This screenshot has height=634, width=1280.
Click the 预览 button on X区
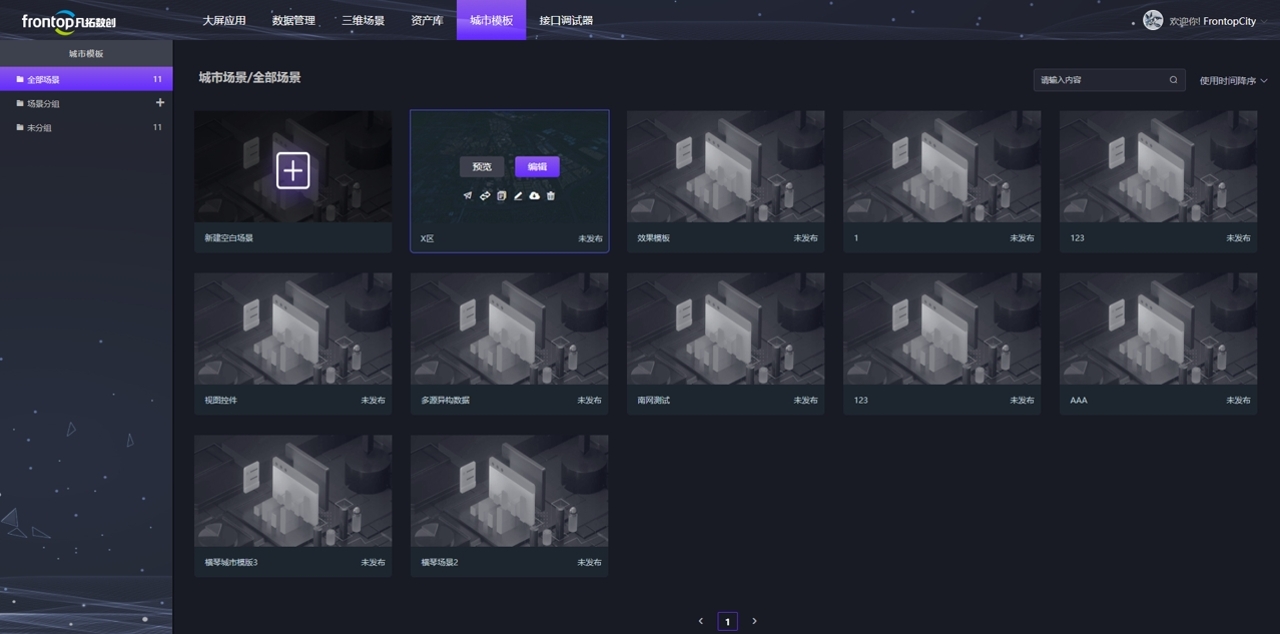click(482, 167)
